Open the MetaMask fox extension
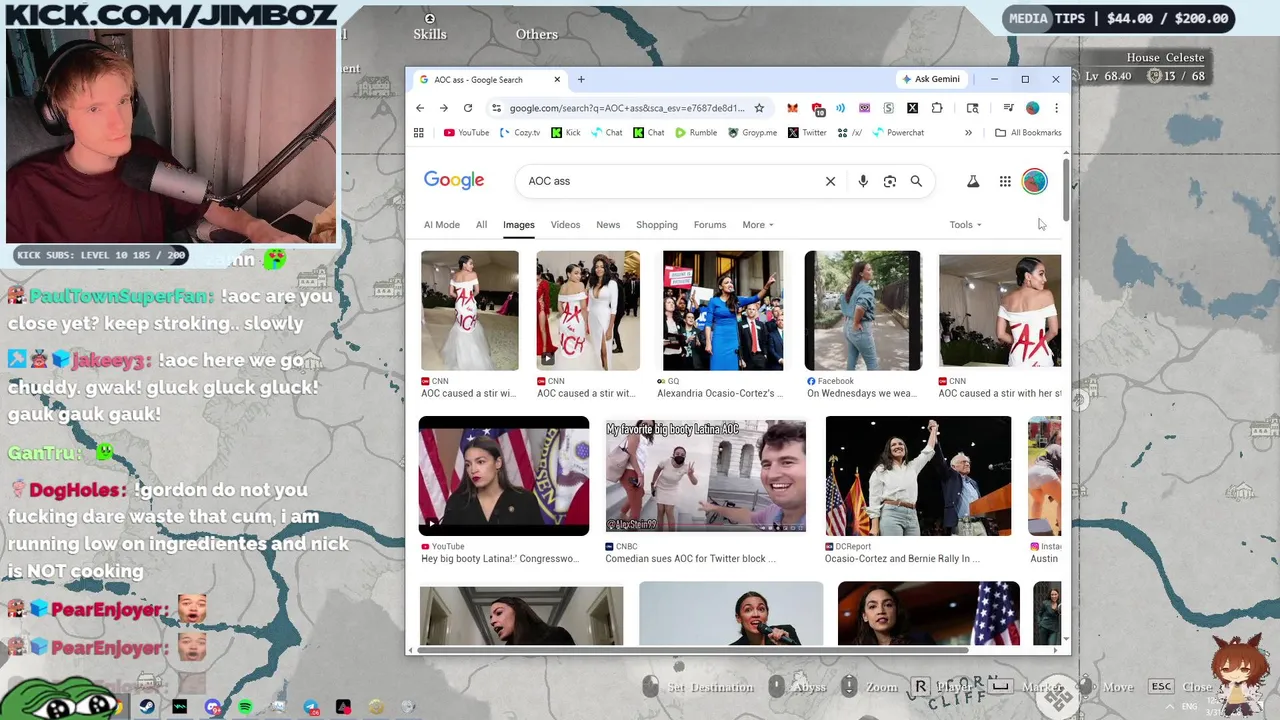Viewport: 1280px width, 720px height. point(792,108)
